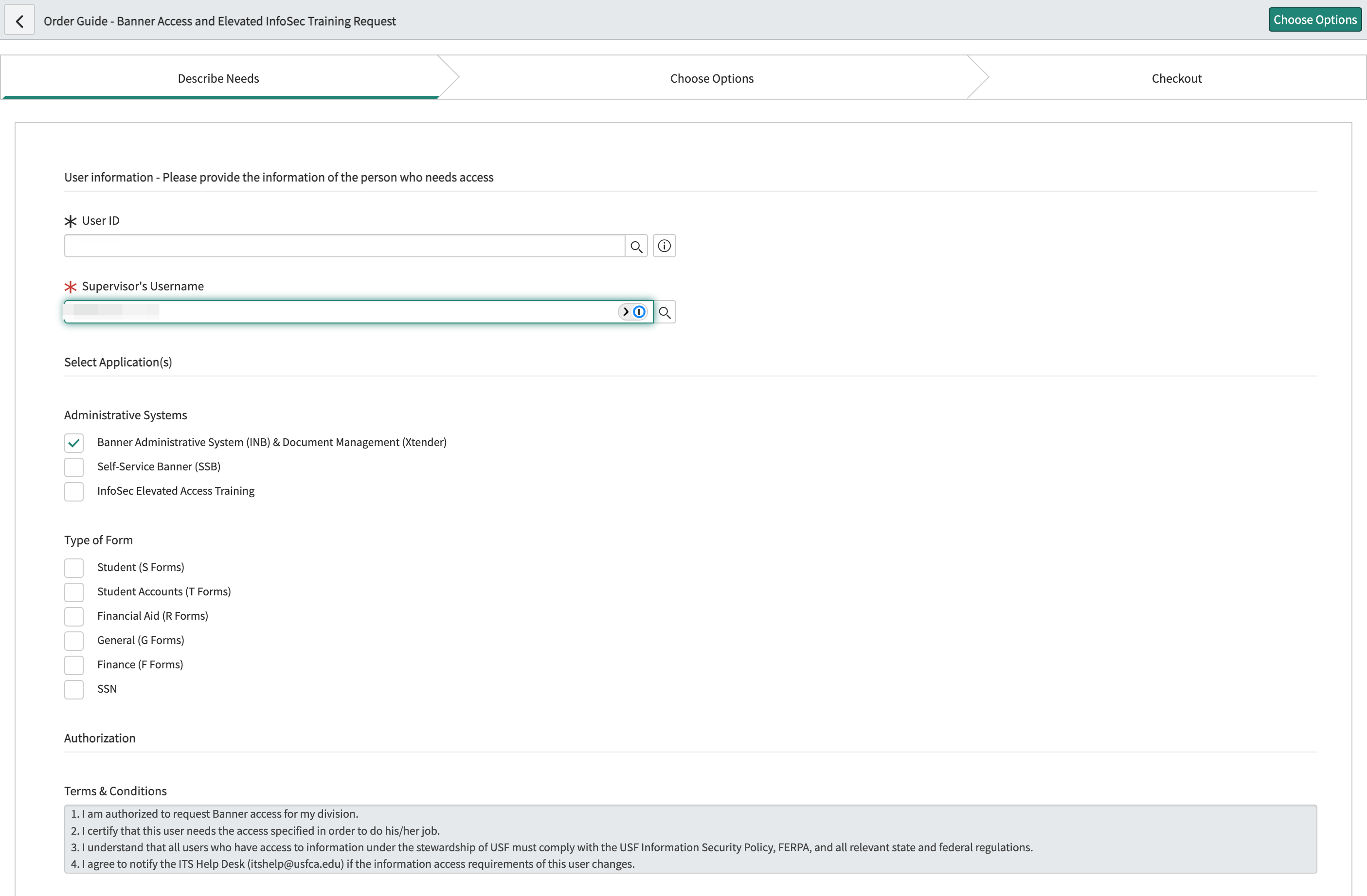Check Finance (F Forms) option
This screenshot has height=896, width=1367.
tap(74, 665)
